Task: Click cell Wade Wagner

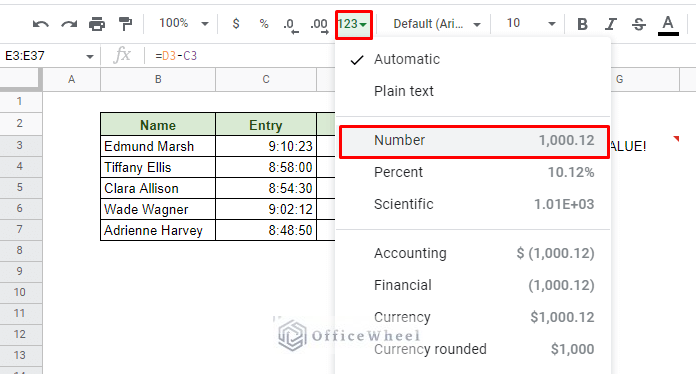Action: click(158, 209)
